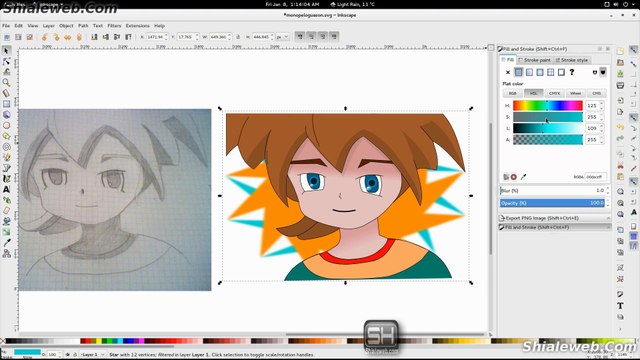Screen dimensions: 640x360
Task: Choose Linear gradient fill type
Action: coord(529,72)
